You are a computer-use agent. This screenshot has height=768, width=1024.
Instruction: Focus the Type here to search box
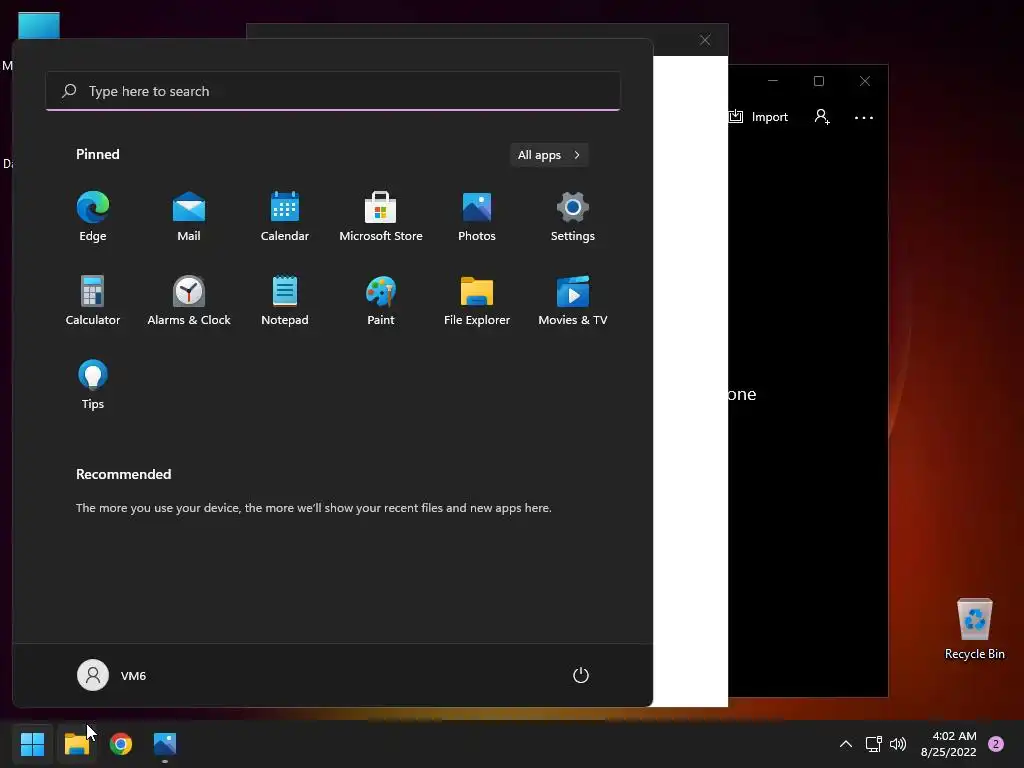(x=333, y=91)
